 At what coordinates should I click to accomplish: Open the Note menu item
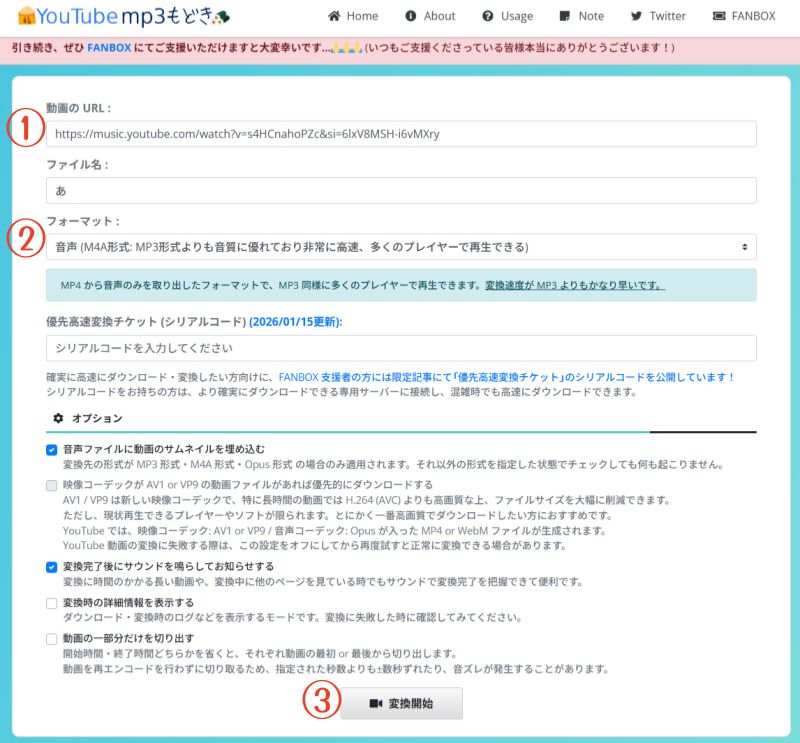582,16
